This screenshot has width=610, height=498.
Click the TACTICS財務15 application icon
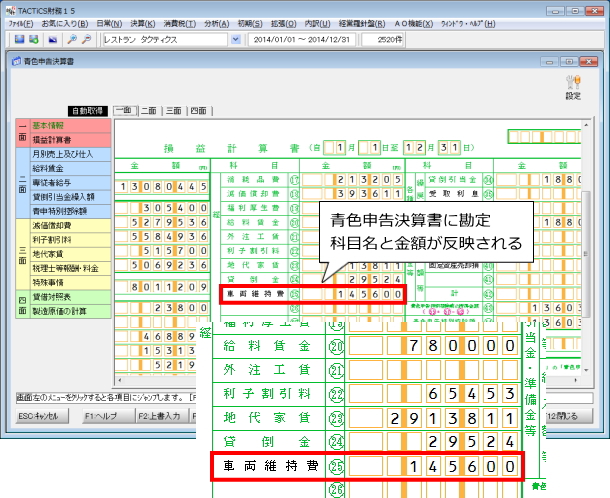(11, 11)
